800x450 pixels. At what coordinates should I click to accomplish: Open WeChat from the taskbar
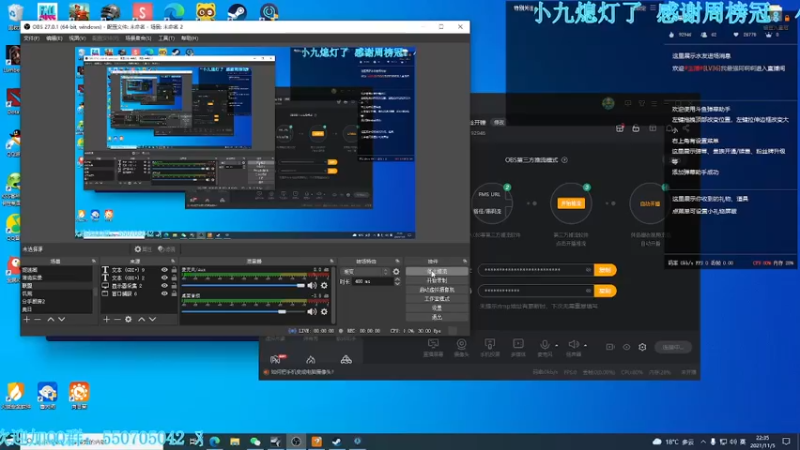[255, 441]
